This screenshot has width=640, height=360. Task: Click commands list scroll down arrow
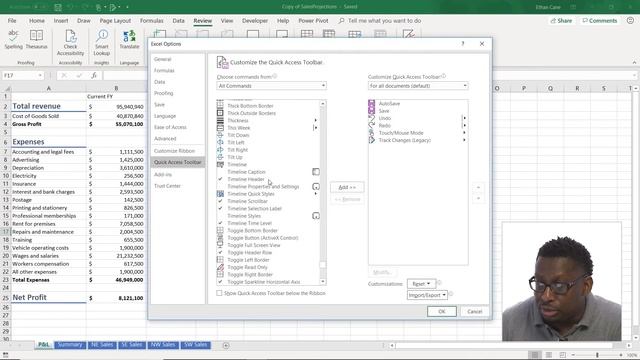point(323,282)
